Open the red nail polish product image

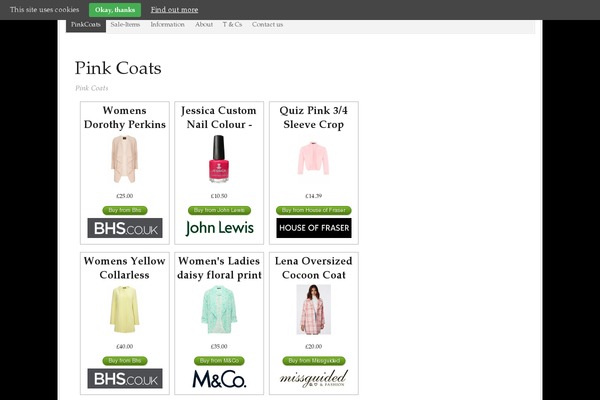pyautogui.click(x=219, y=159)
